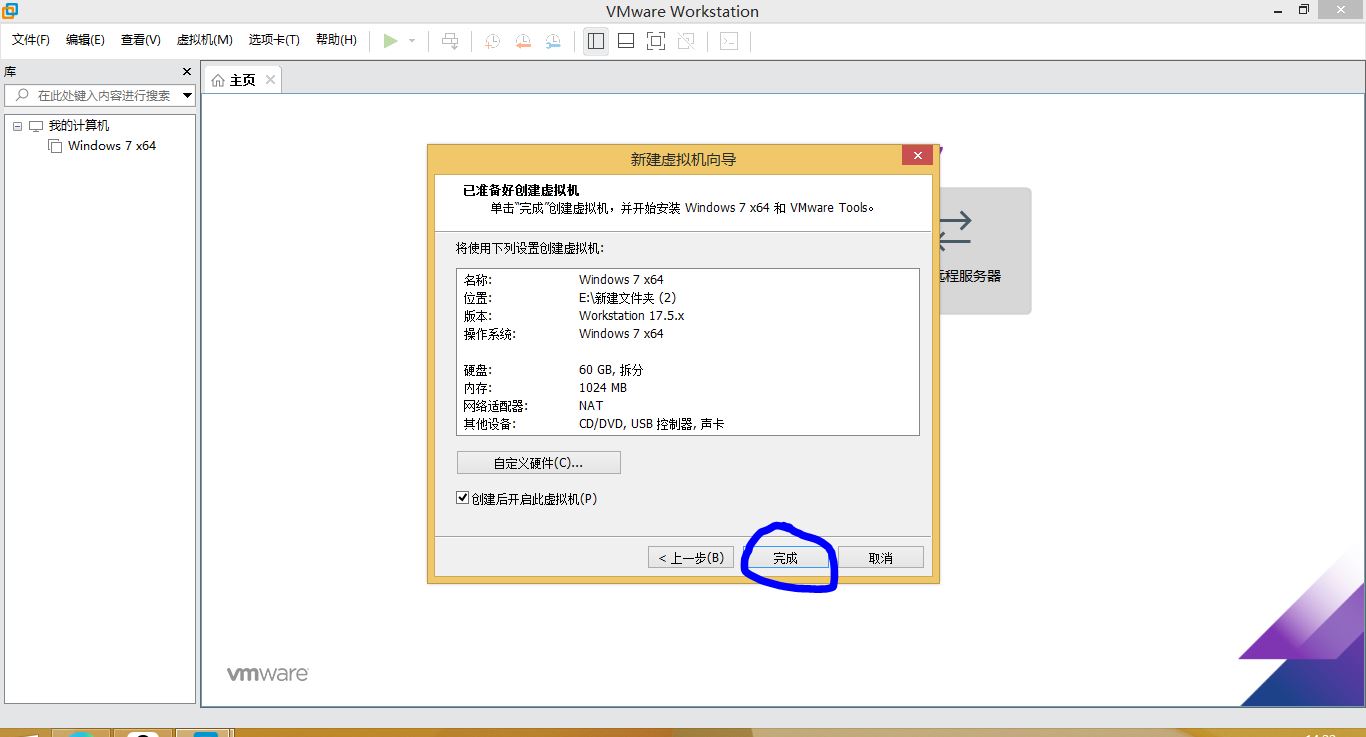
Task: Open 自定义硬件(C) settings
Action: pyautogui.click(x=538, y=462)
